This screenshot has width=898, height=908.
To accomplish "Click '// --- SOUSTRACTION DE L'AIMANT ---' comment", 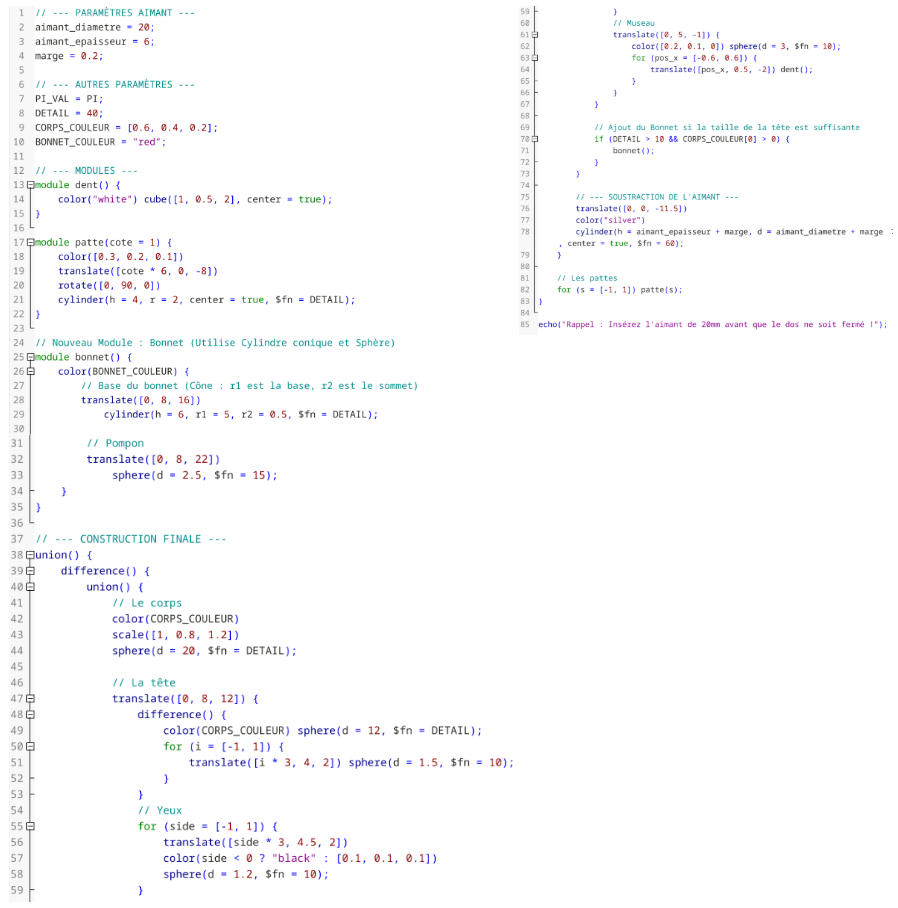I will tap(657, 197).
